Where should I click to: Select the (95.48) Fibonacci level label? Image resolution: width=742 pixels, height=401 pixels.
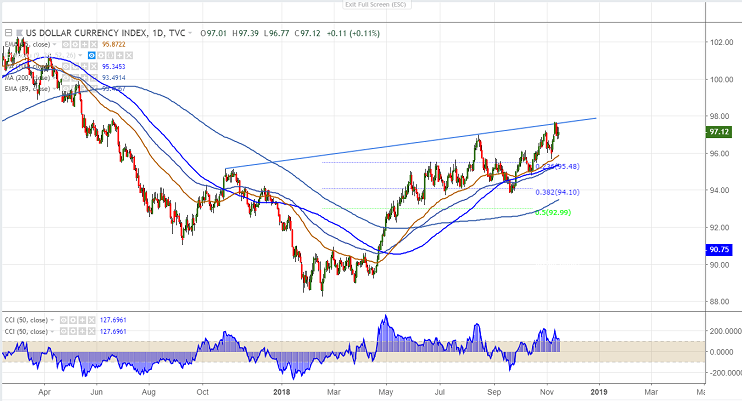point(566,167)
